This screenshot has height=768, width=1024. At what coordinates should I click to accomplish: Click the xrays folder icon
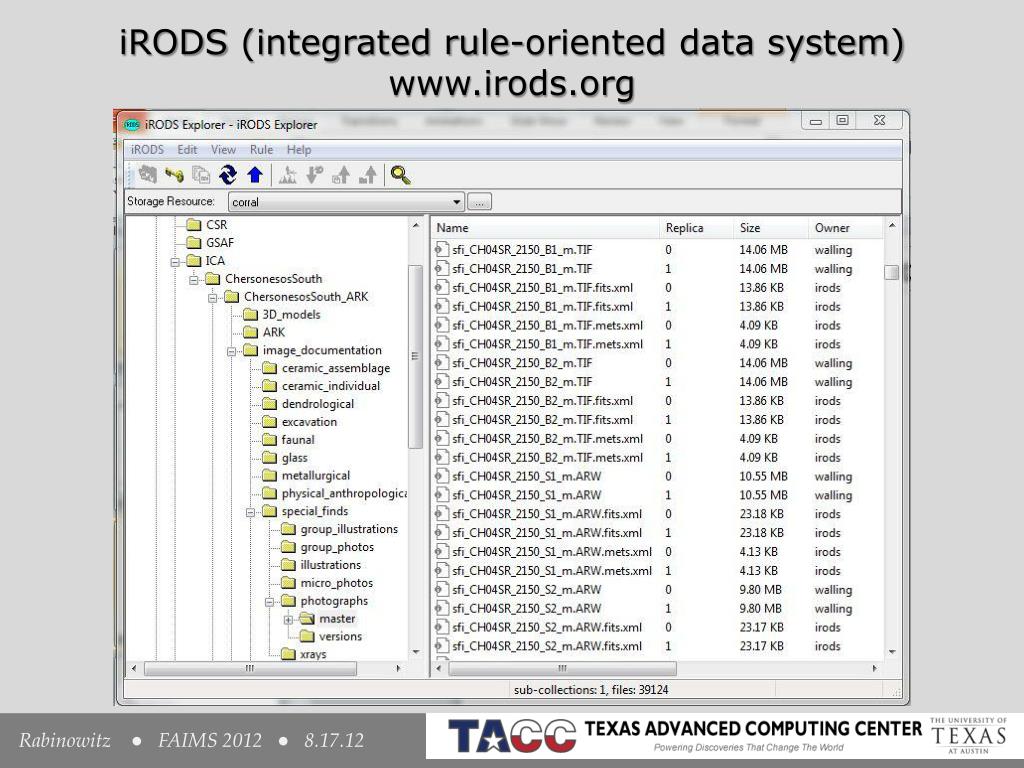288,654
